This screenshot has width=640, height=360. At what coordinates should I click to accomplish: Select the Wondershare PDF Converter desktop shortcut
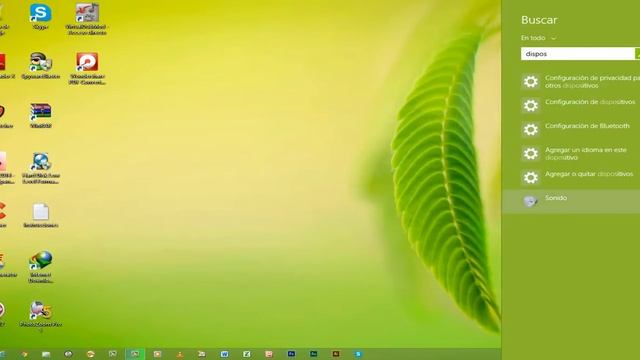click(87, 68)
